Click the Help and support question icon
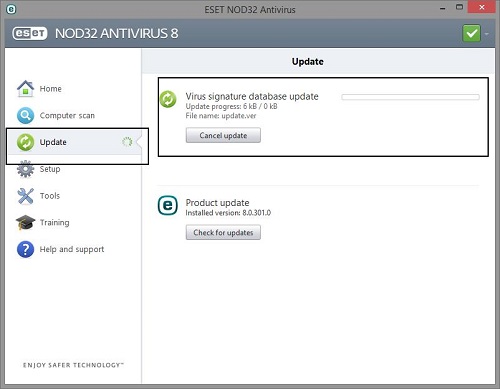The image size is (500, 389). tap(25, 249)
